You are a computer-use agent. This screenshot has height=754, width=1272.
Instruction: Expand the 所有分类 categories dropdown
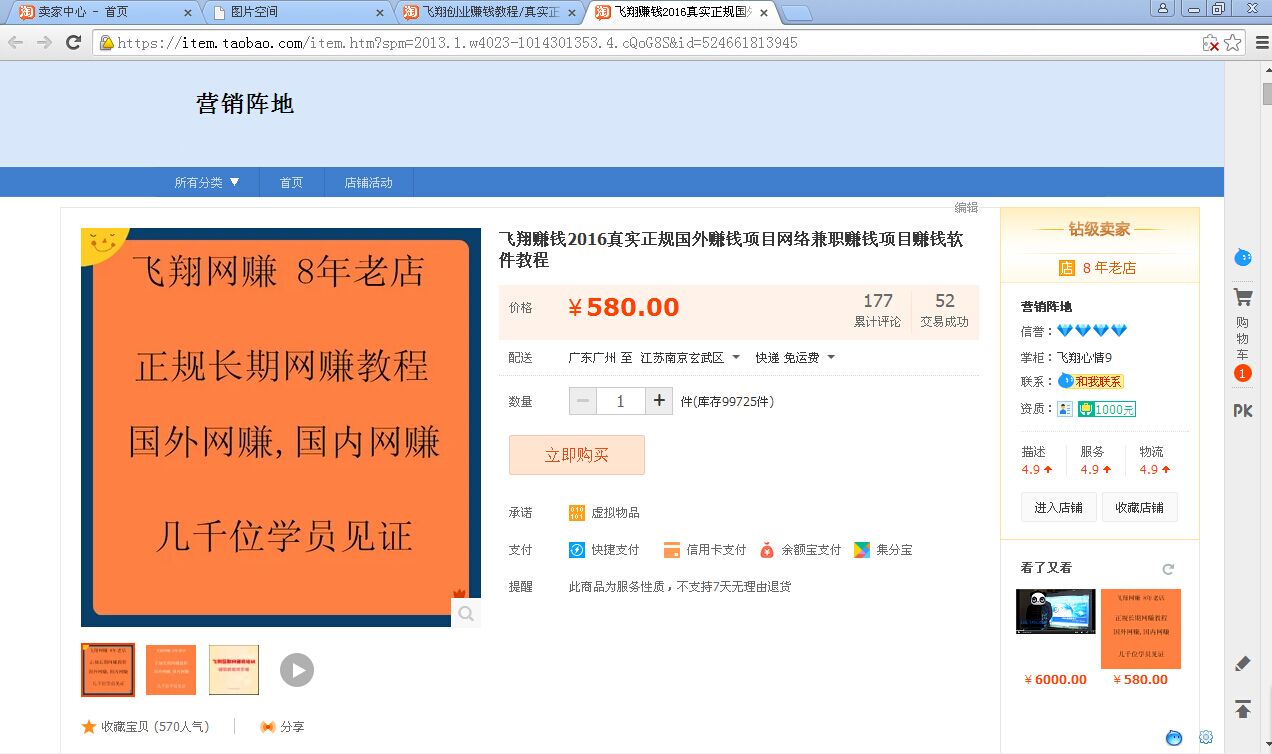207,183
